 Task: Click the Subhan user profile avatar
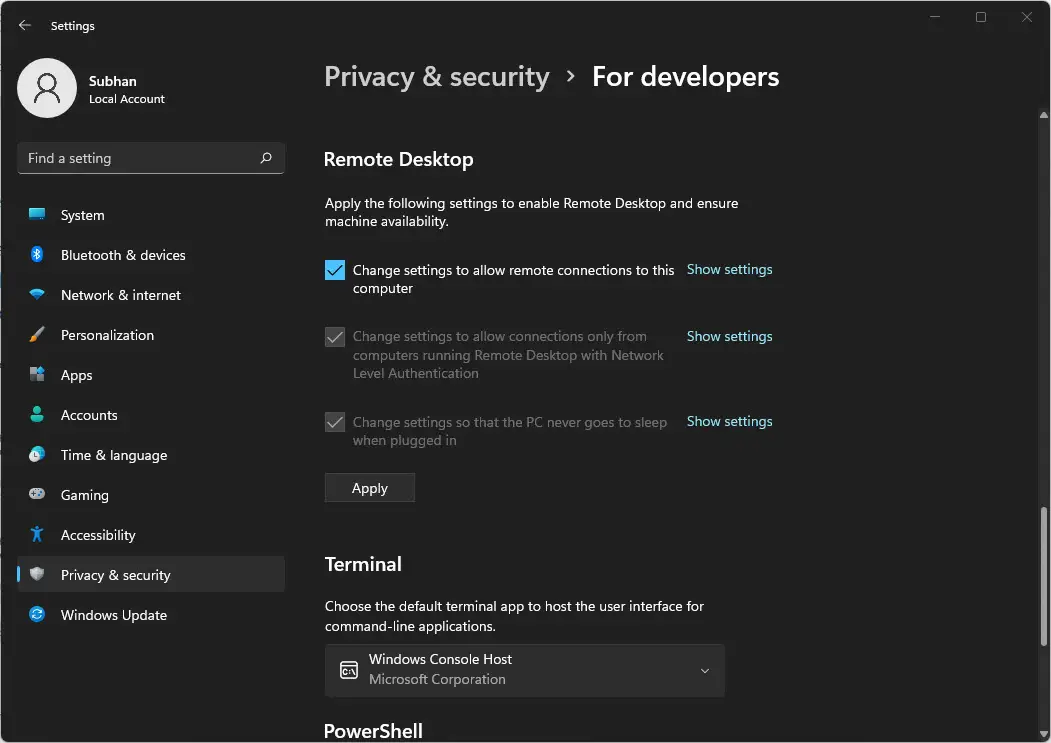pos(47,88)
